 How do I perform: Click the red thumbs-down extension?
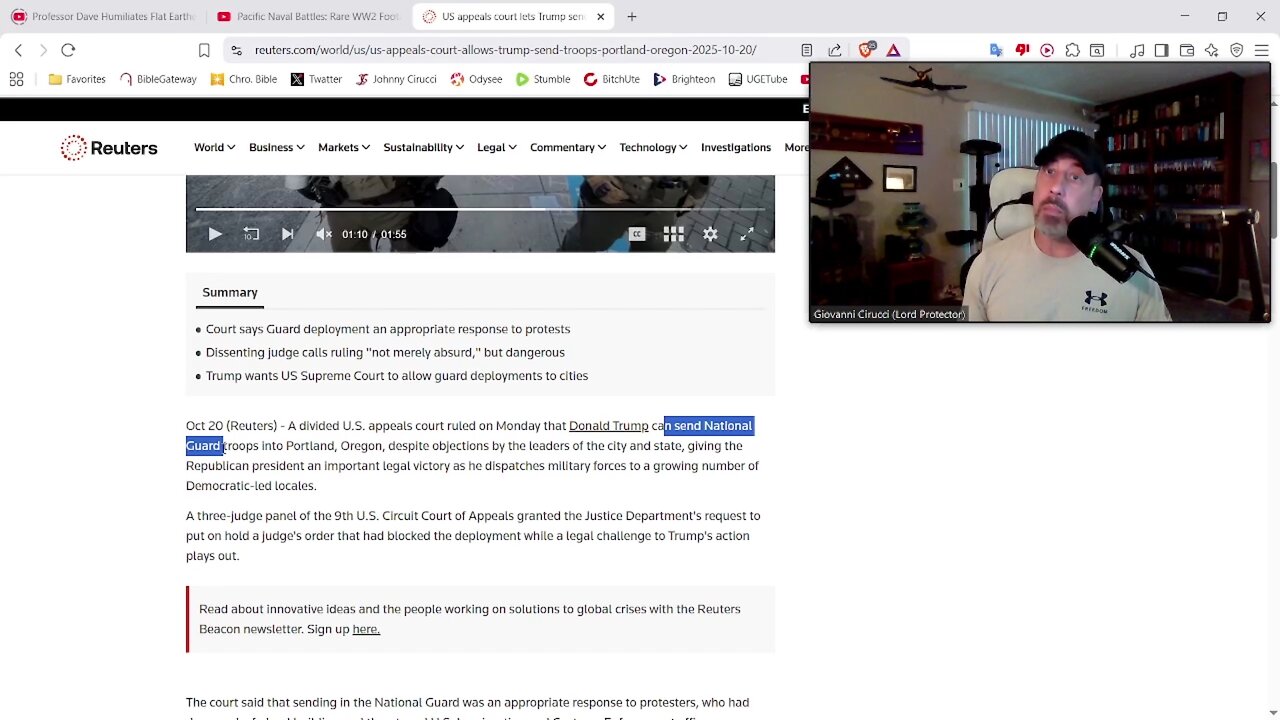point(1022,50)
